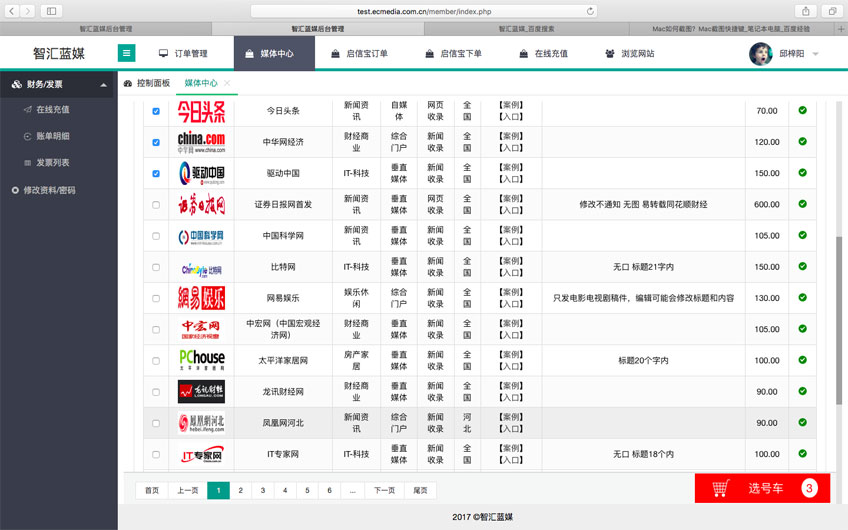
Task: Click the 龙讯财经 logo thumbnail
Action: click(x=201, y=392)
